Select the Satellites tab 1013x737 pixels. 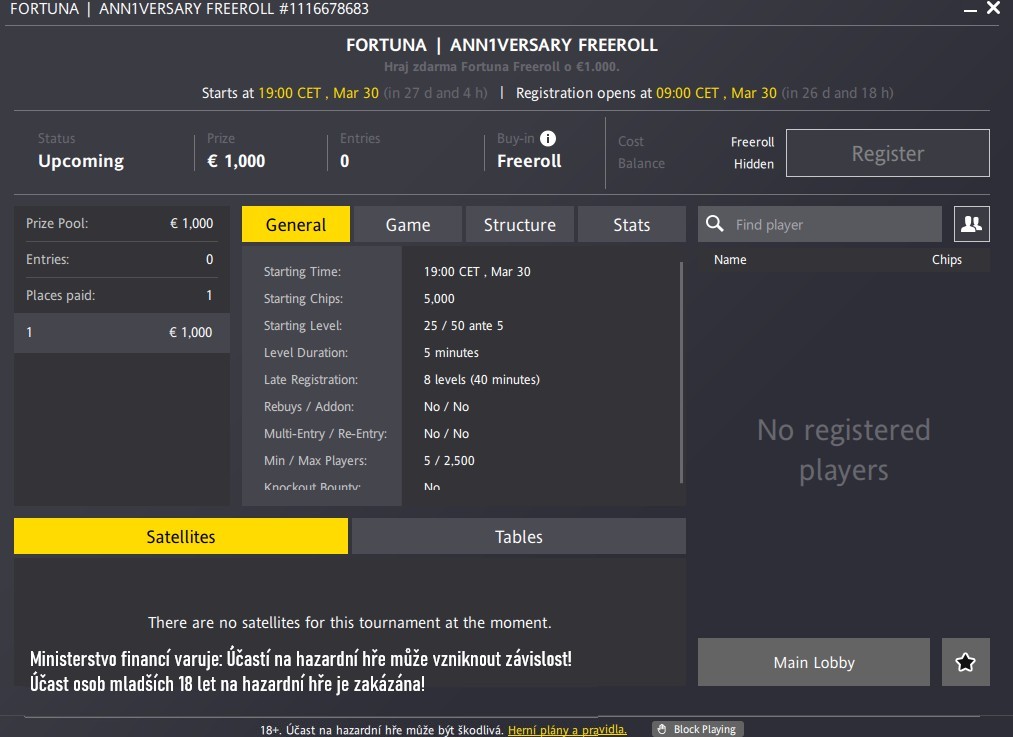tap(181, 536)
